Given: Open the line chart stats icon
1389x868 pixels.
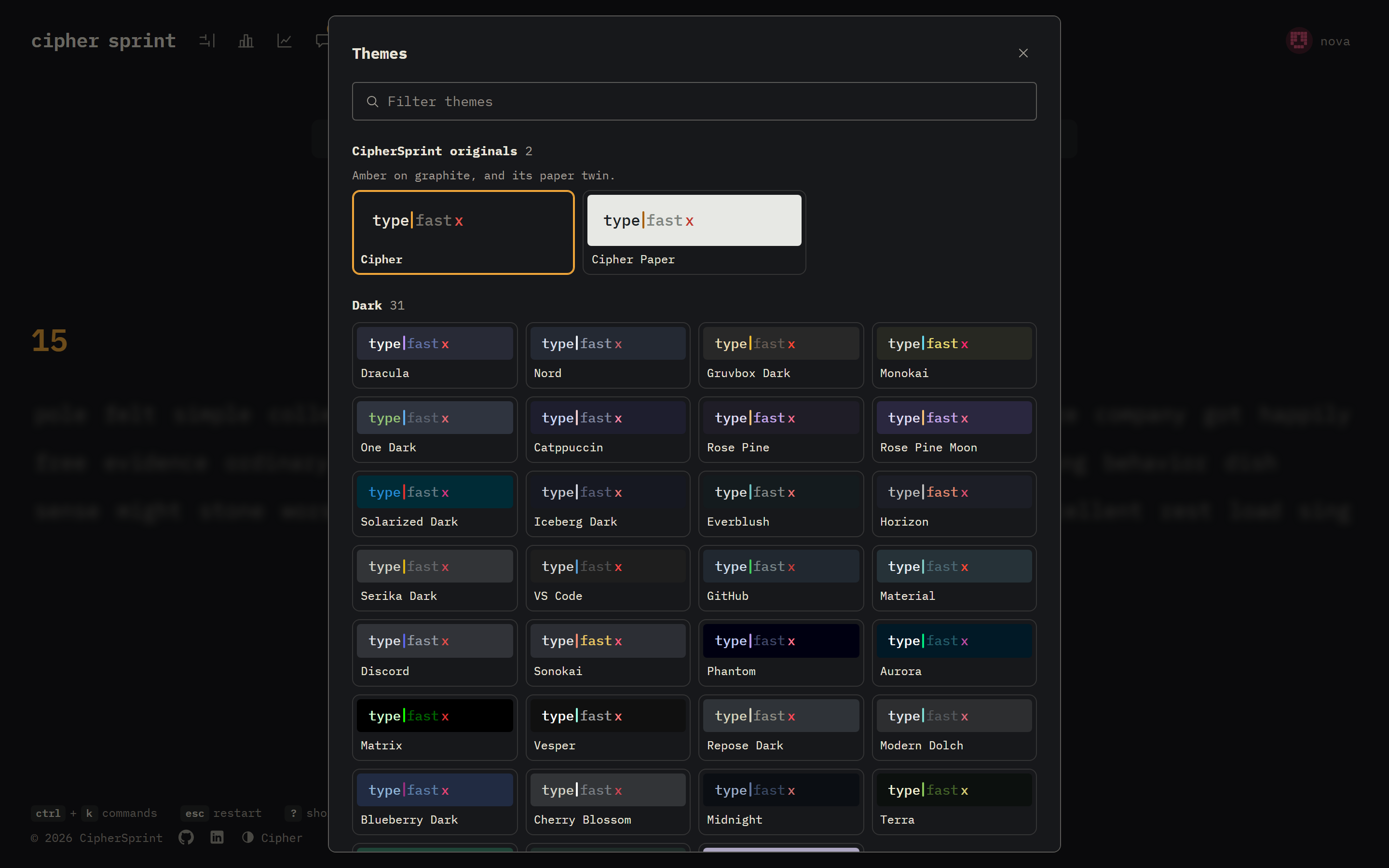Looking at the screenshot, I should point(284,41).
